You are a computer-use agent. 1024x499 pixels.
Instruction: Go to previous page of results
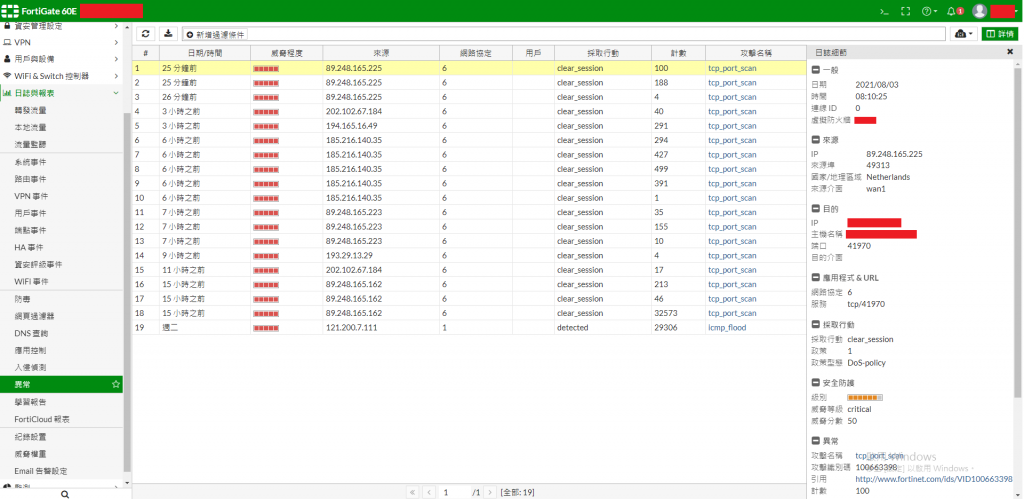[x=428, y=492]
